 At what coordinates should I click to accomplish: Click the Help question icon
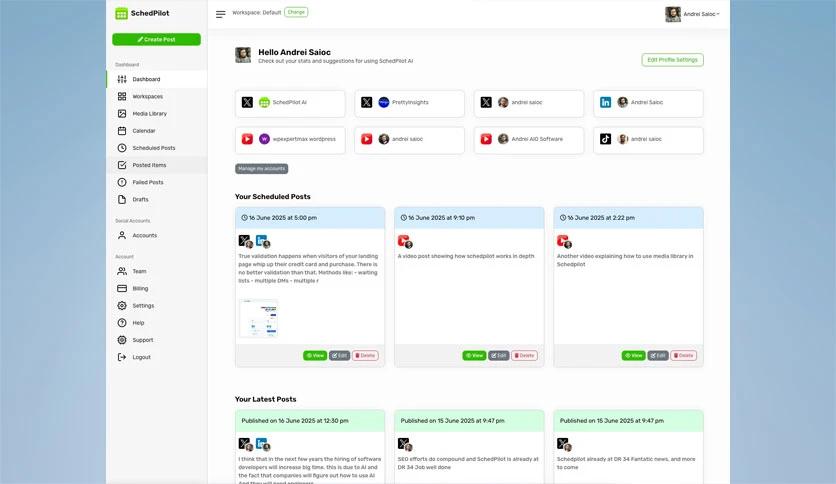click(122, 322)
